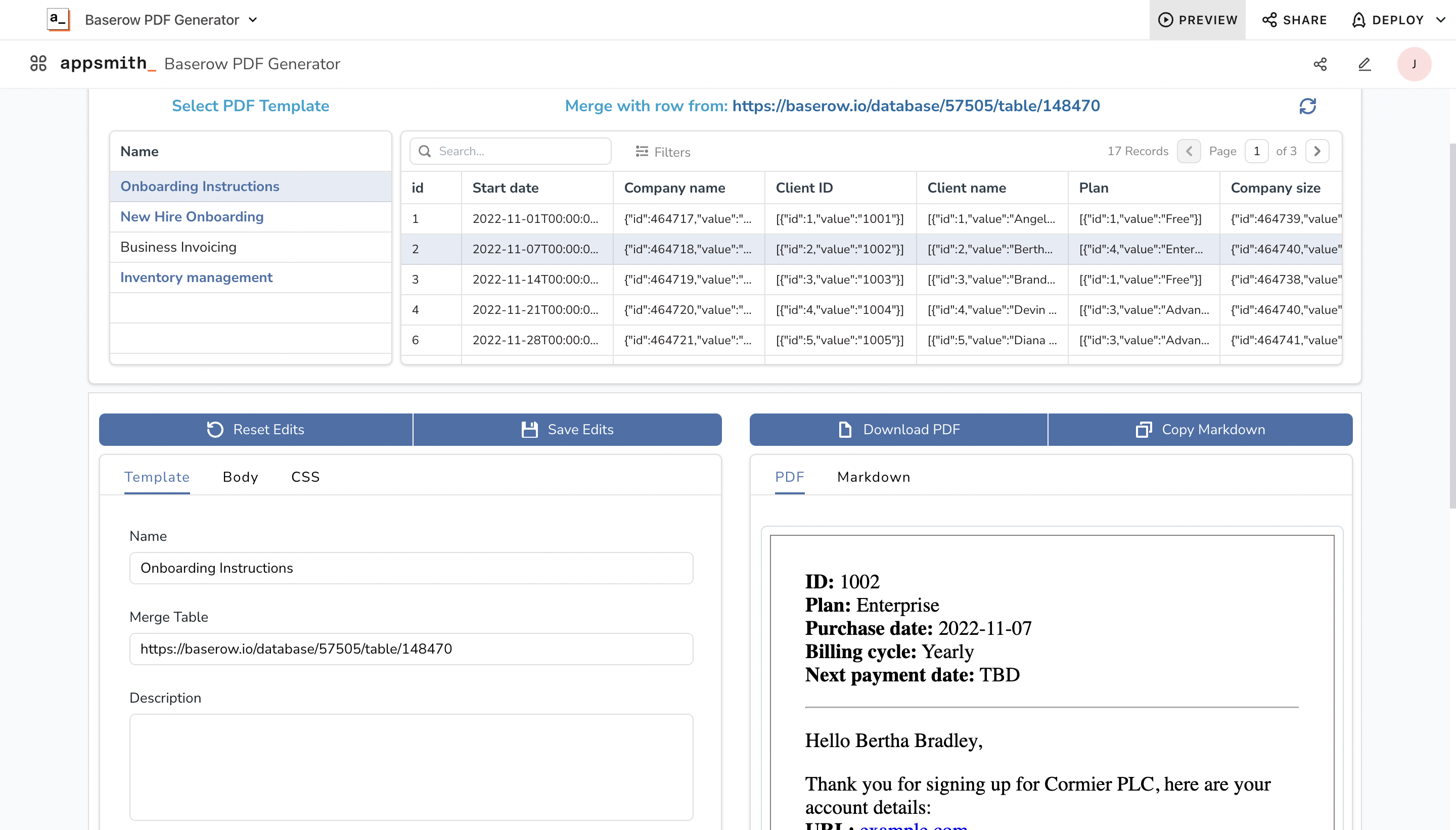Click the search magnifier icon
This screenshot has width=1456, height=830.
tap(425, 151)
